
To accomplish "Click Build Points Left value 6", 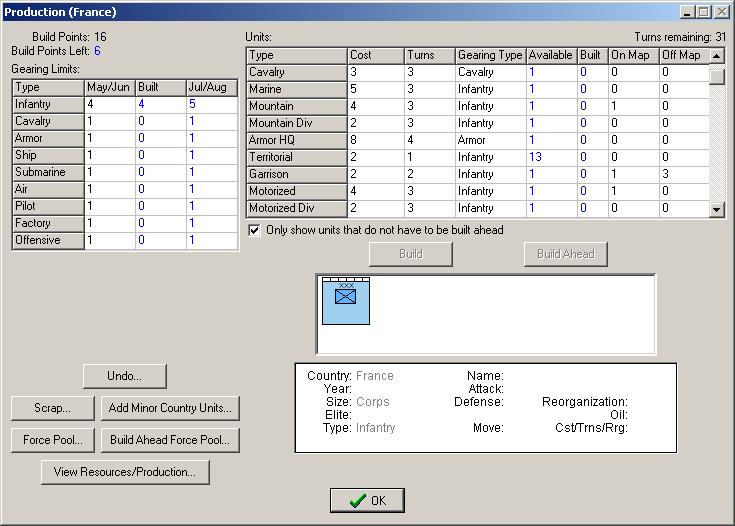I will (x=97, y=51).
